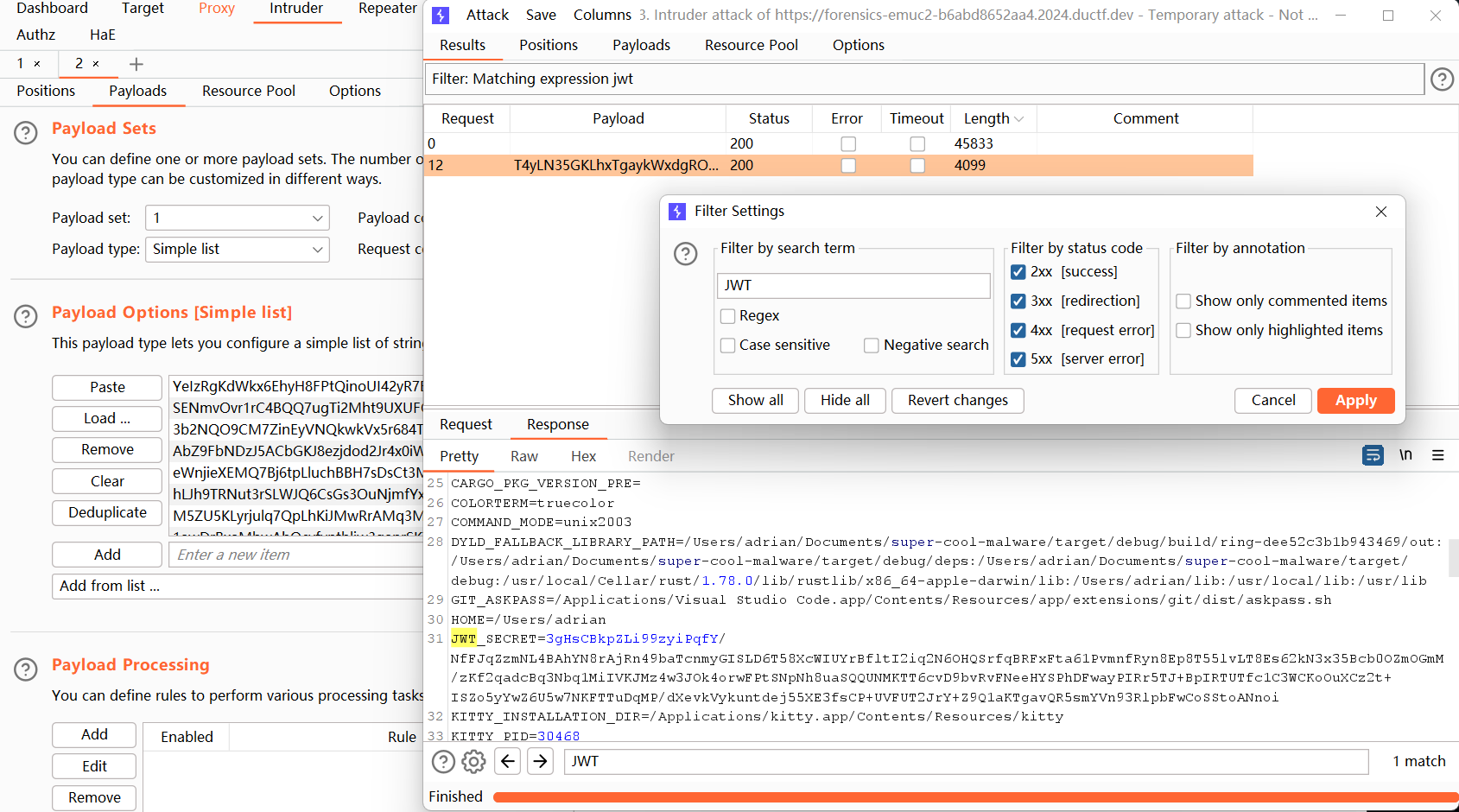The image size is (1459, 812).
Task: Click the results filter bar
Action: (x=924, y=79)
